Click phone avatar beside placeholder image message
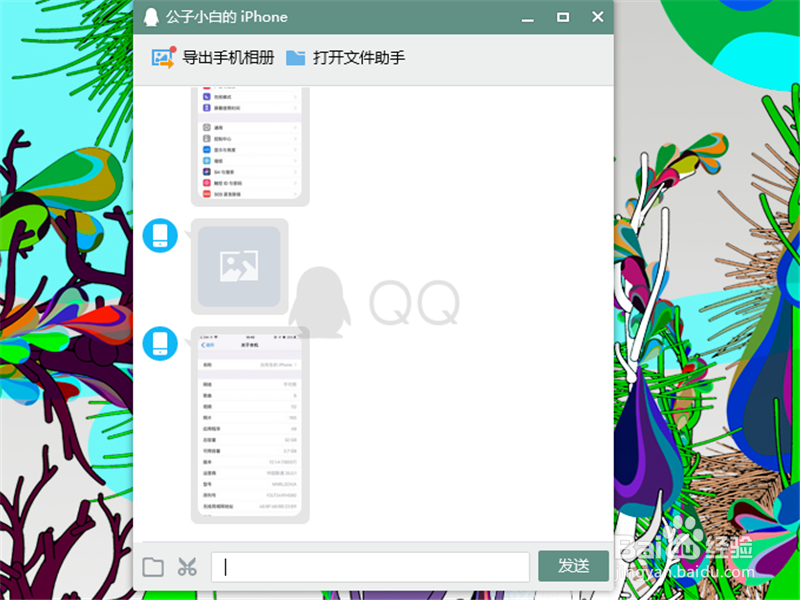Image resolution: width=800 pixels, height=600 pixels. (160, 236)
